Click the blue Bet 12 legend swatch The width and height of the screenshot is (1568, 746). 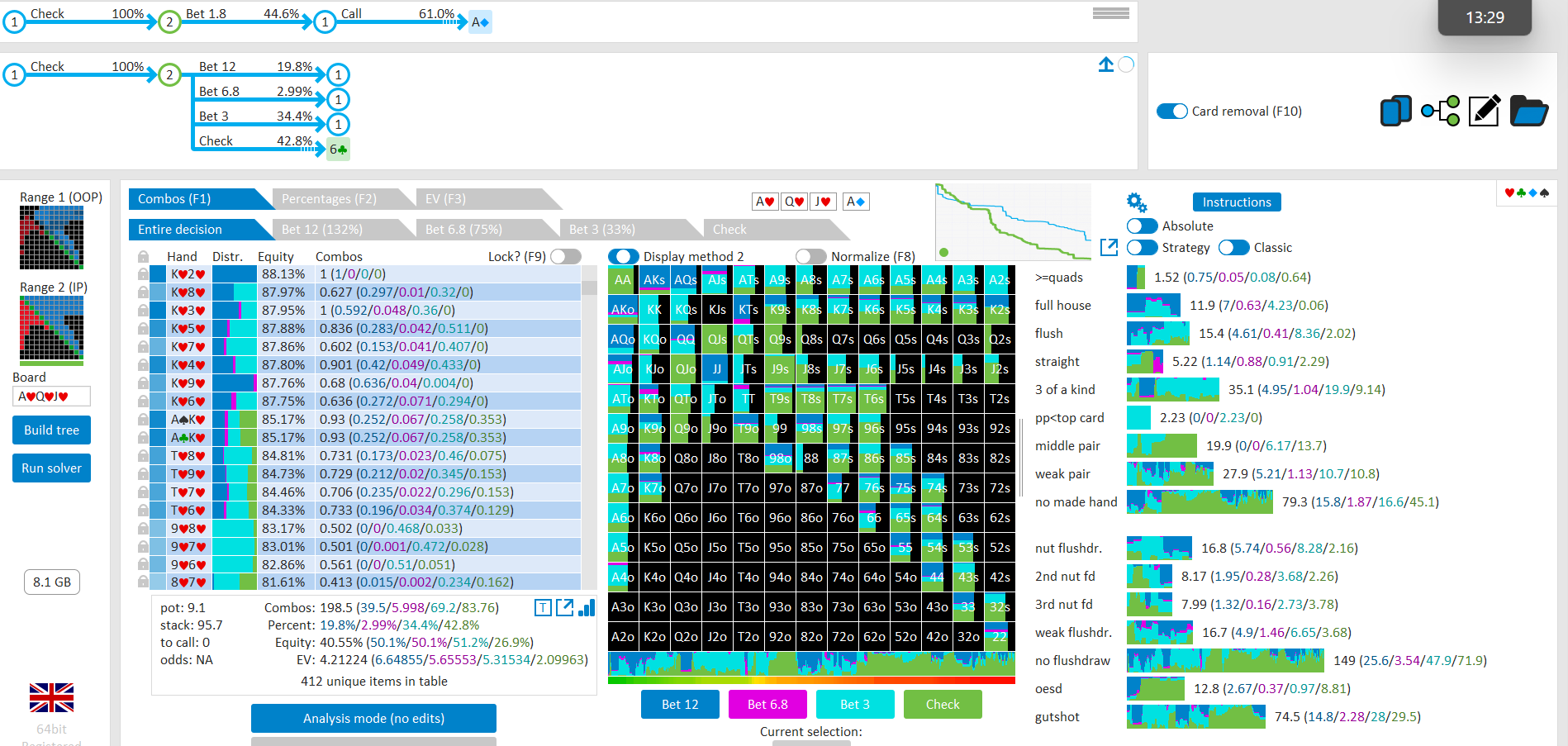[x=680, y=705]
